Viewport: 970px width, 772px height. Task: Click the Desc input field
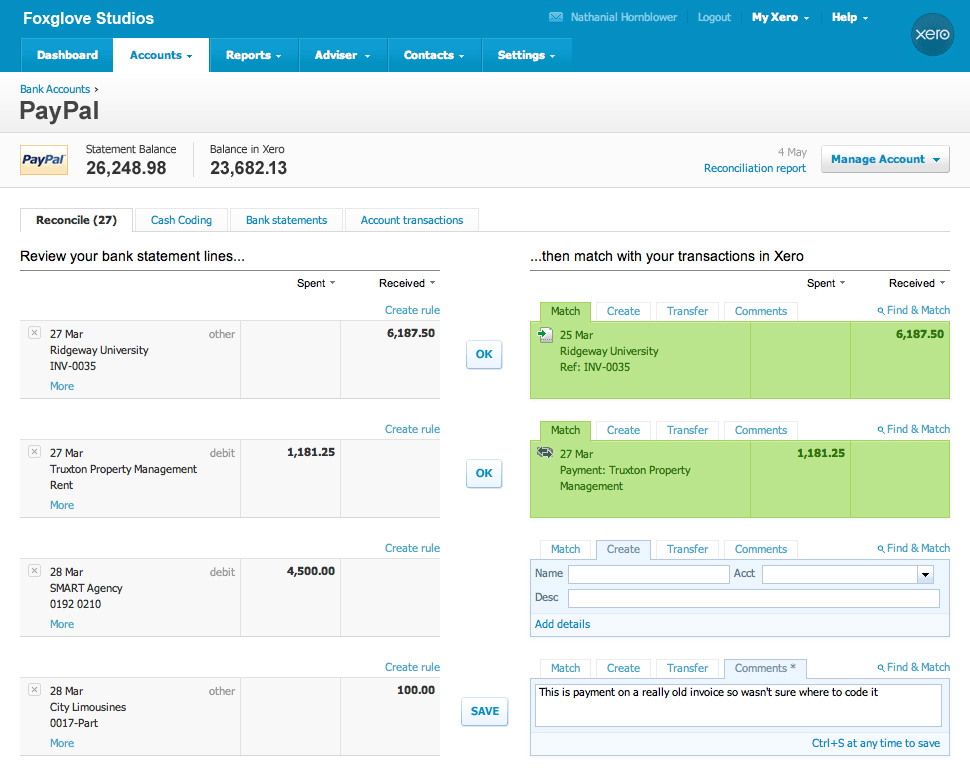753,598
